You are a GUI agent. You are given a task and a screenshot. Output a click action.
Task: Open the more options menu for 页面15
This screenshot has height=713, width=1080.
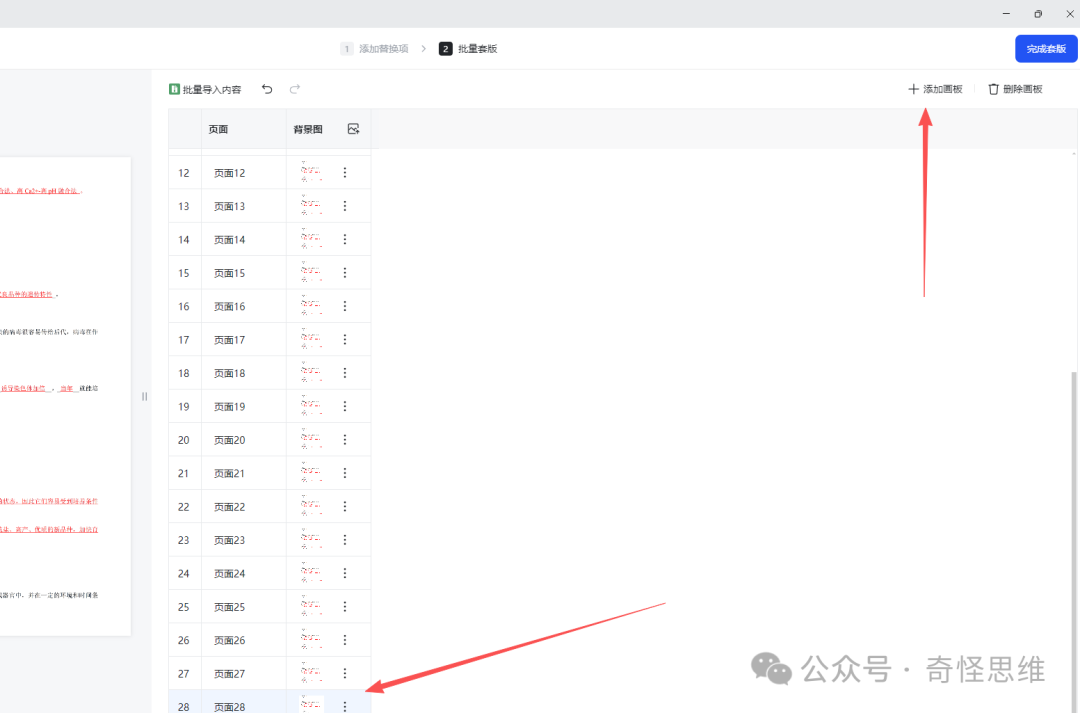[x=345, y=273]
